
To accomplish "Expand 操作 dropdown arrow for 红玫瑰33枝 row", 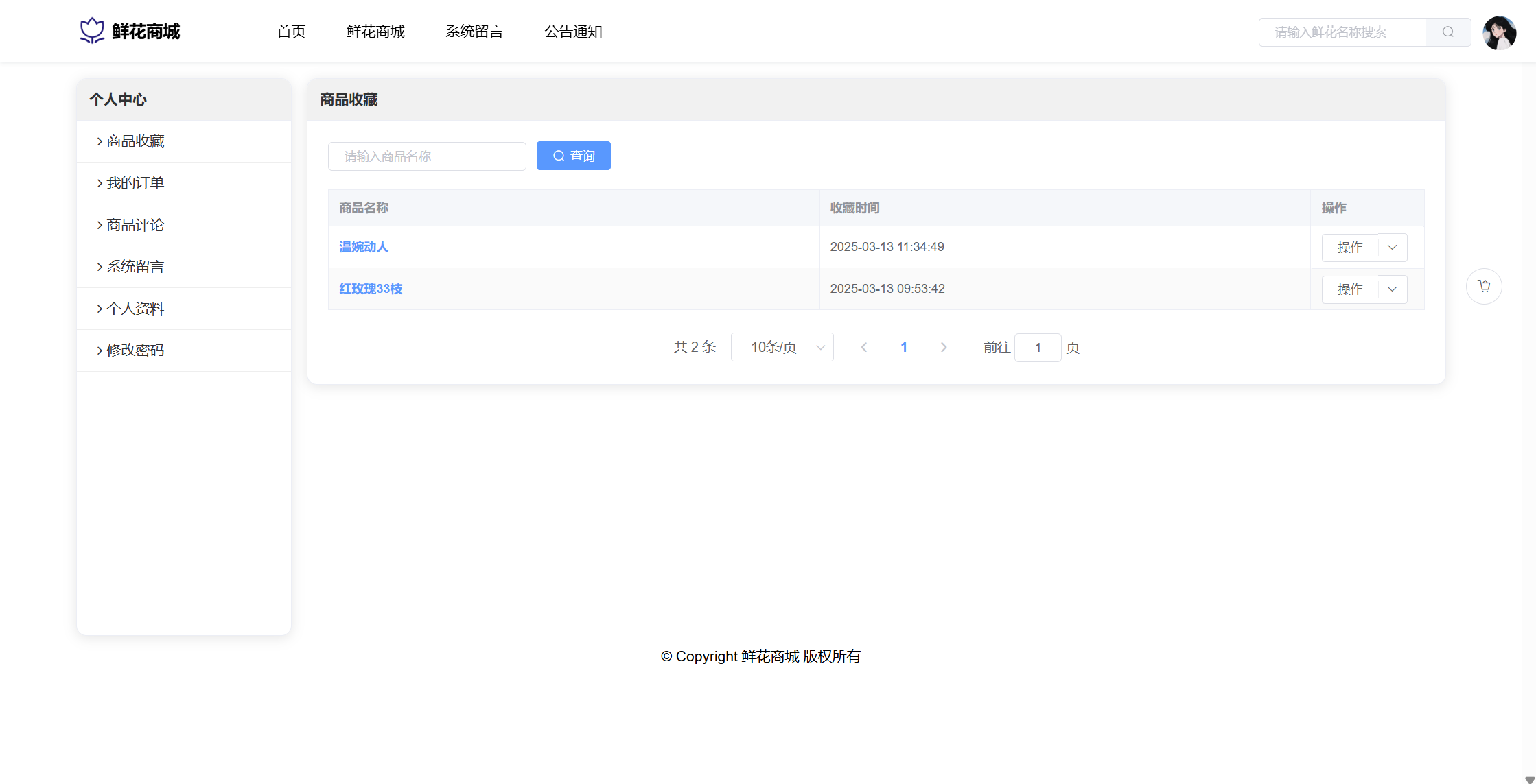I will [1392, 289].
